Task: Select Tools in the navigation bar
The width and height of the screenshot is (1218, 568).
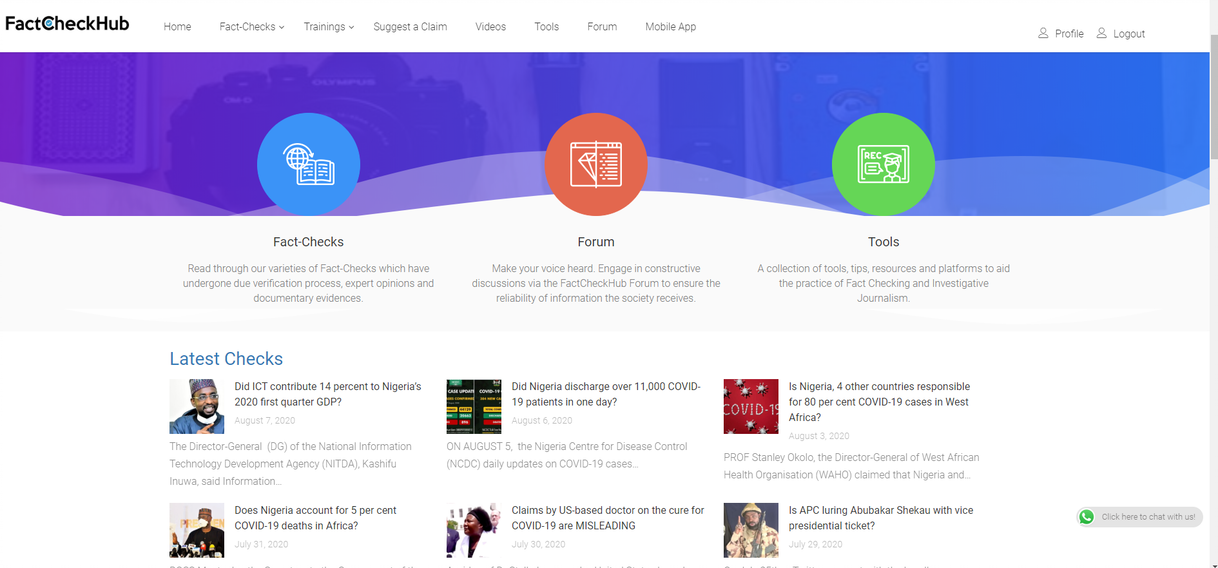Action: click(546, 27)
